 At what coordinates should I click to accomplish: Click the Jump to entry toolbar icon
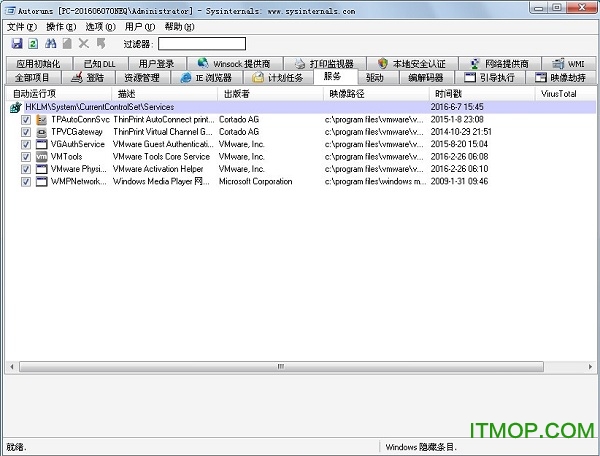[101, 44]
